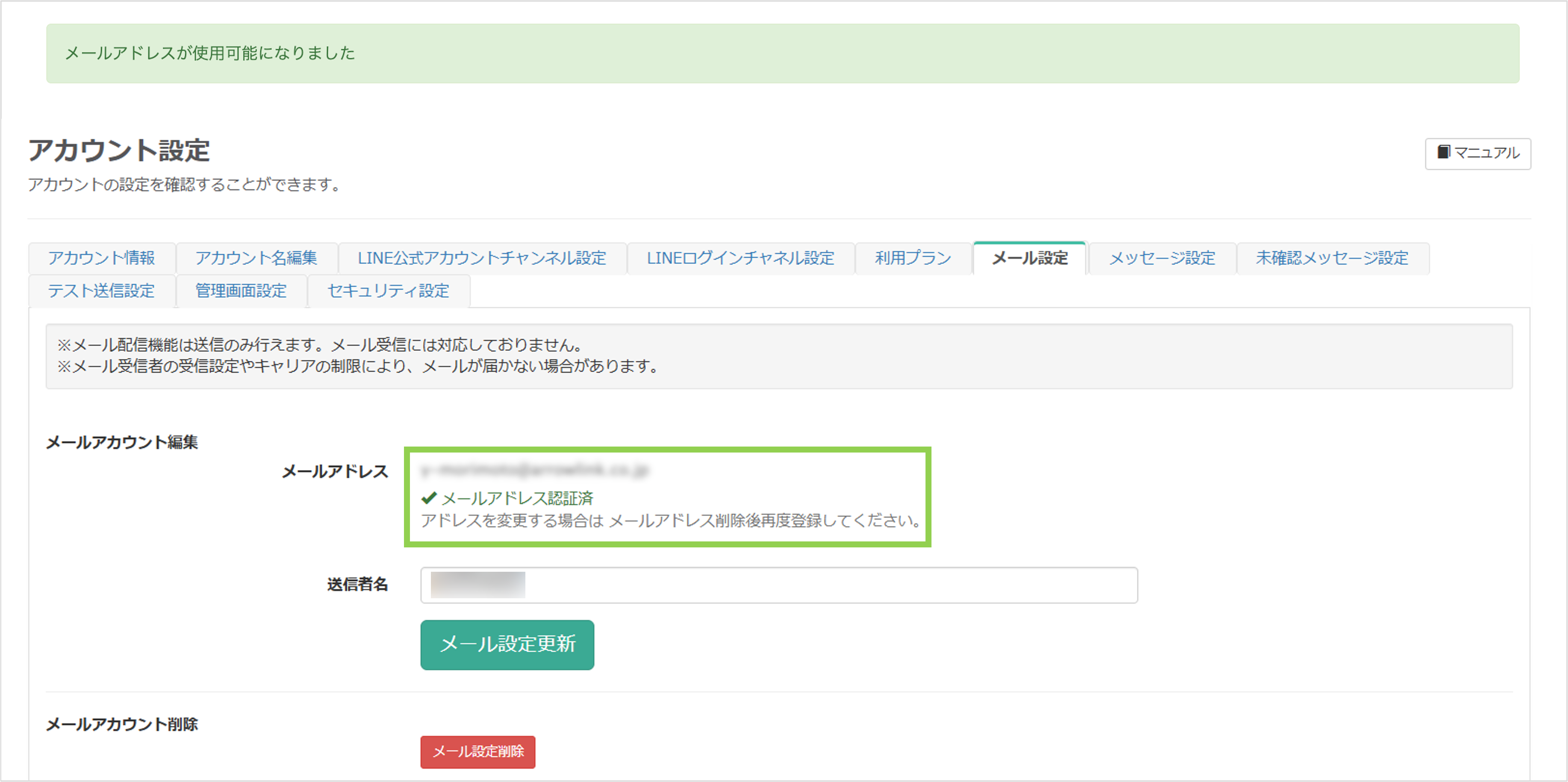Select the テスト送信設定 tab
This screenshot has height=782, width=1568.
(x=102, y=291)
